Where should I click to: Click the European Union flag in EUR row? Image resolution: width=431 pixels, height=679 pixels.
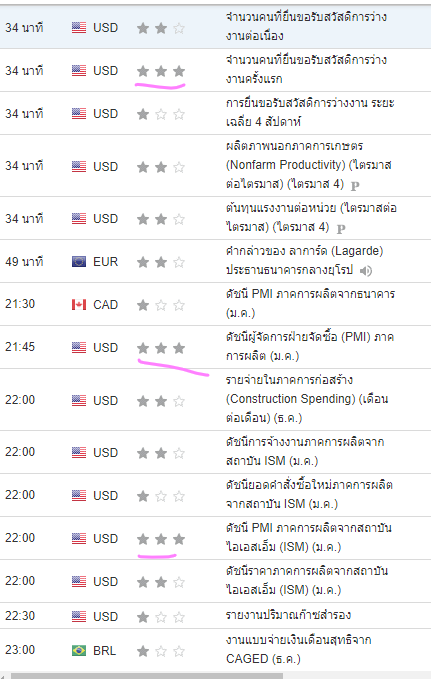coord(79,262)
